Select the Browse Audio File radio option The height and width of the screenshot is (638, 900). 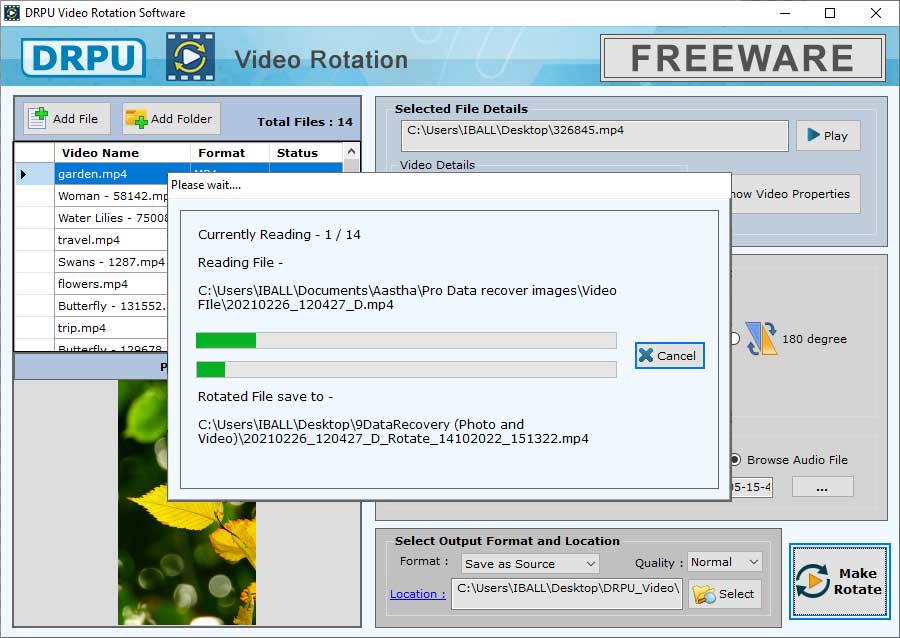pyautogui.click(x=735, y=460)
